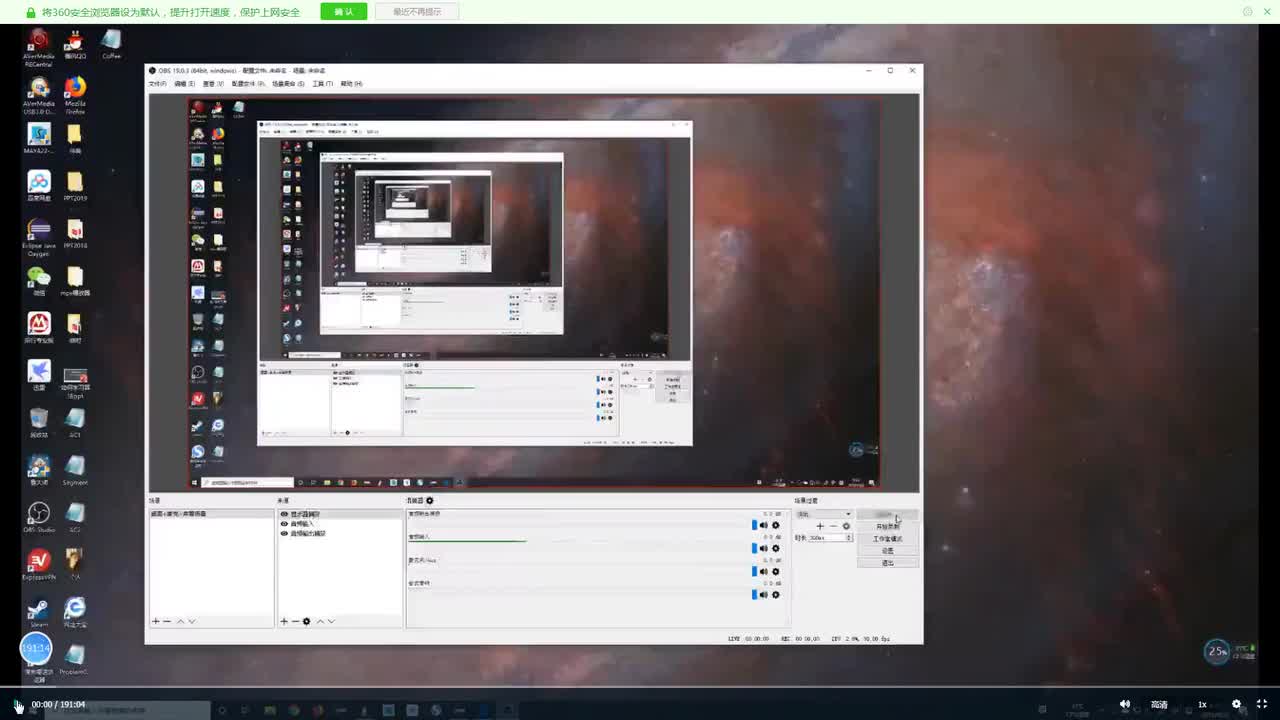The width and height of the screenshot is (1280, 720).
Task: Open the 配置文件(P) menu in OBS
Action: coord(248,84)
